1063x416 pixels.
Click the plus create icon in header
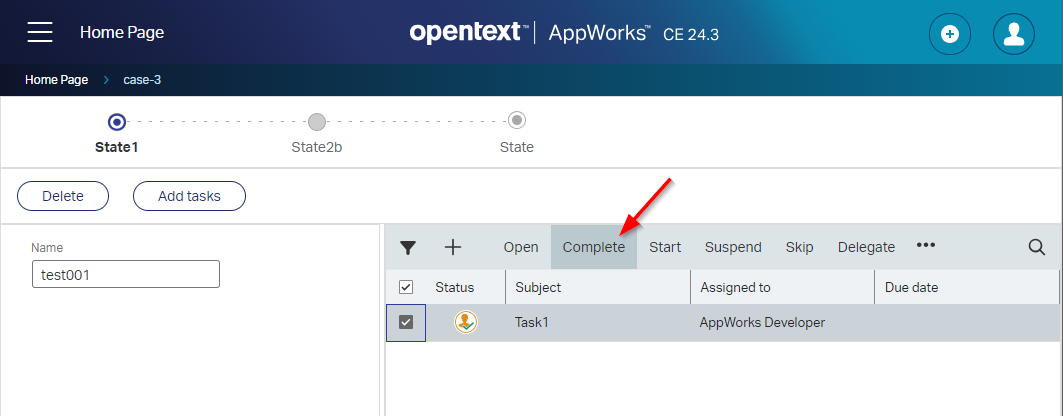(x=950, y=34)
